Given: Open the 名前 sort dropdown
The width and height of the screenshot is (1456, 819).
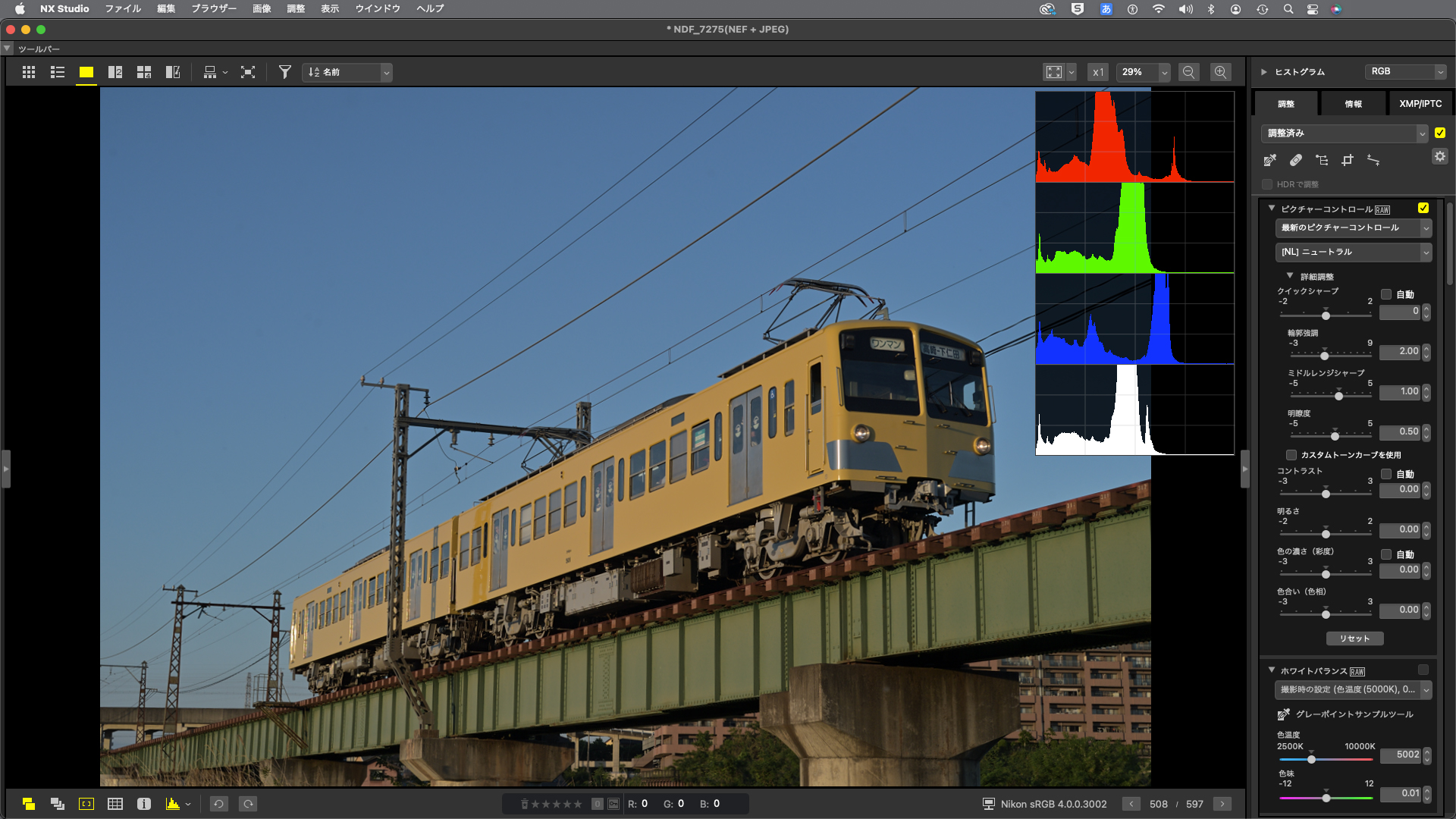Looking at the screenshot, I should 347,72.
